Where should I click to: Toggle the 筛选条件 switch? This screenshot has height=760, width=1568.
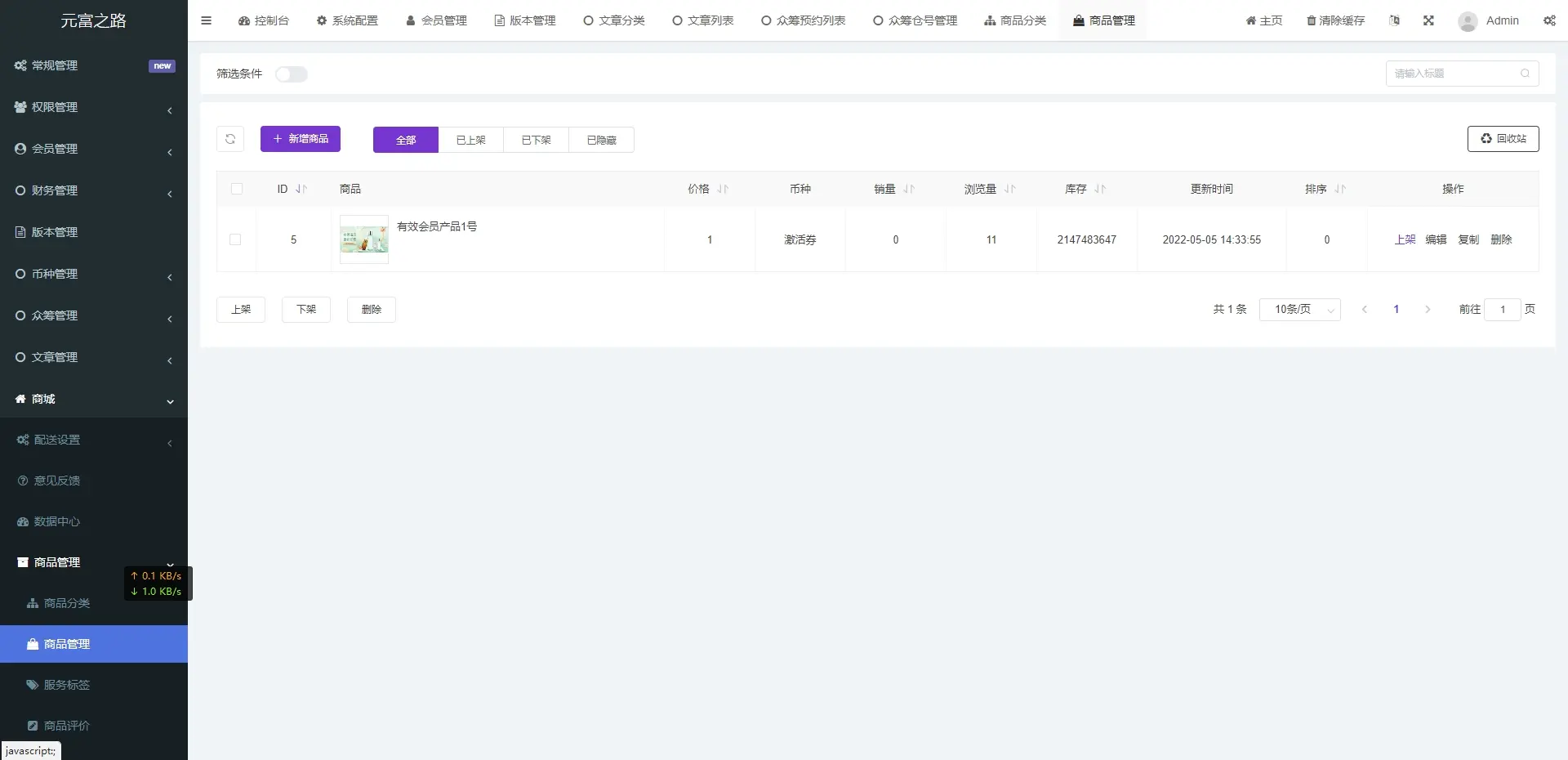coord(291,74)
